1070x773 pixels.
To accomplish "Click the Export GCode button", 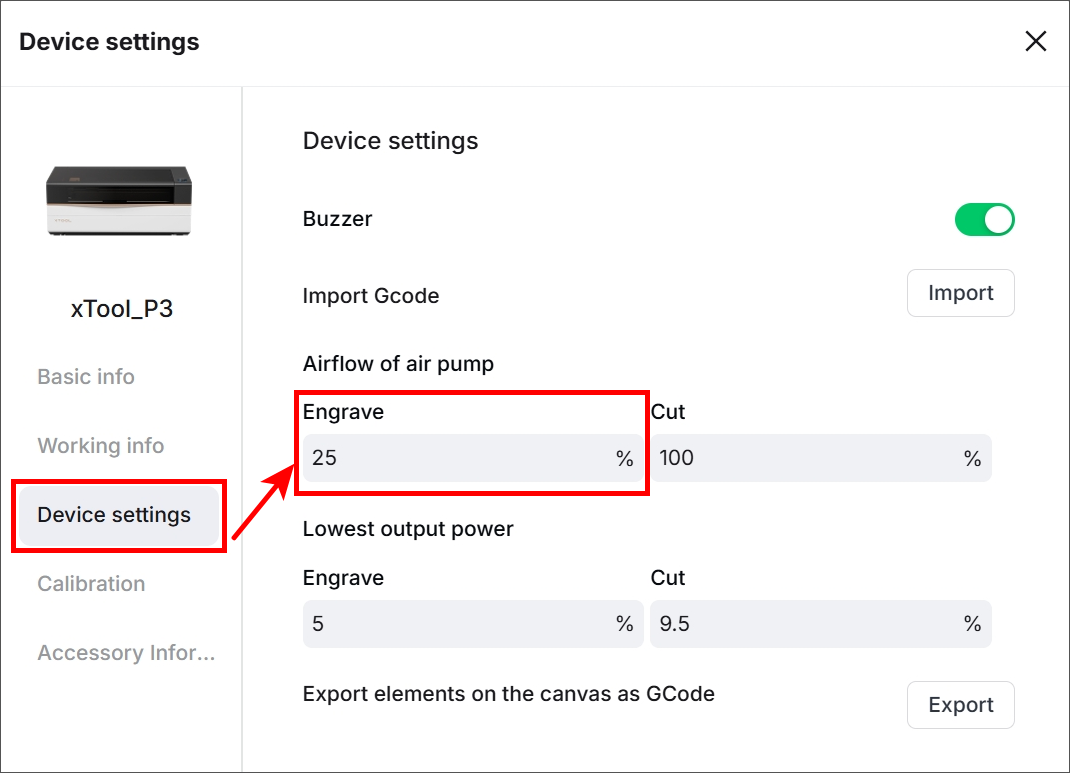I will 960,705.
